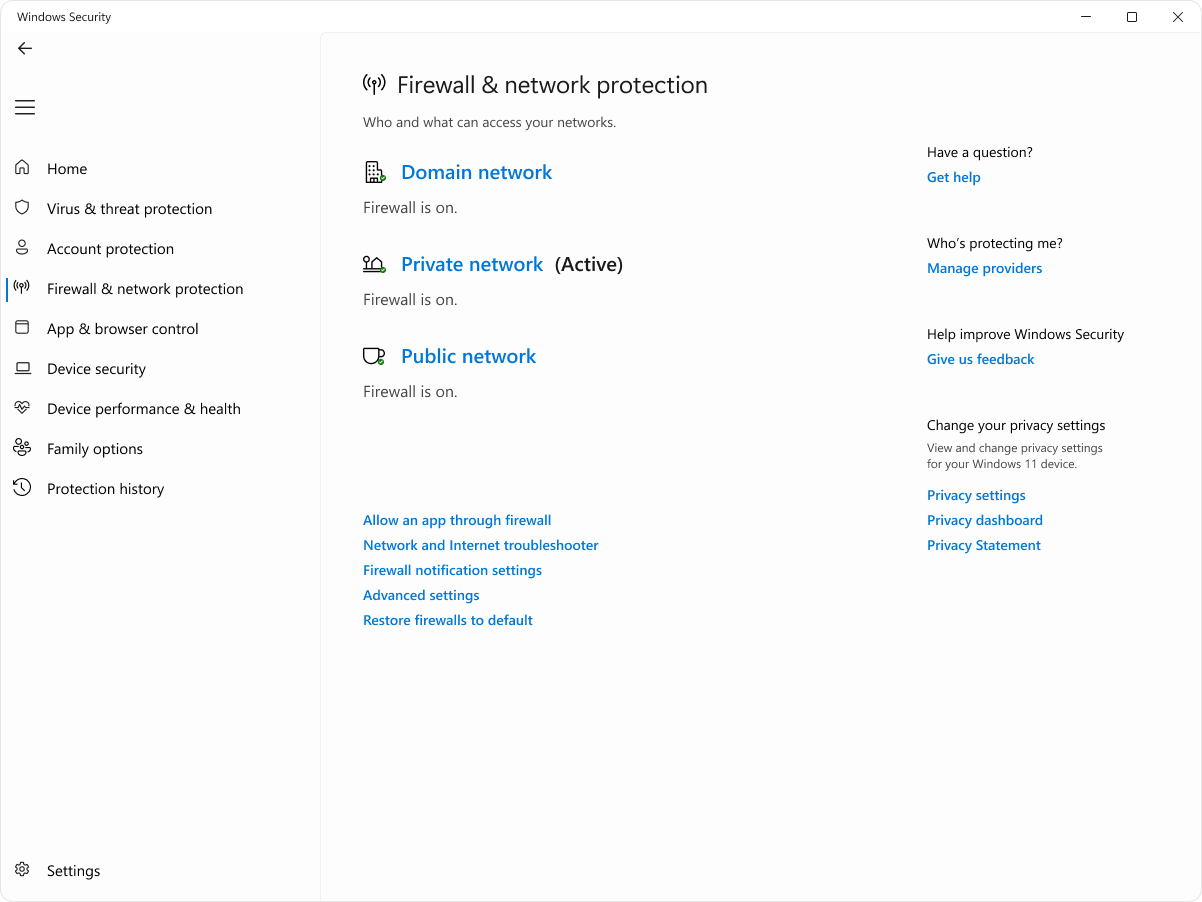Image resolution: width=1202 pixels, height=902 pixels.
Task: Click the Public network shield icon
Action: (x=374, y=355)
